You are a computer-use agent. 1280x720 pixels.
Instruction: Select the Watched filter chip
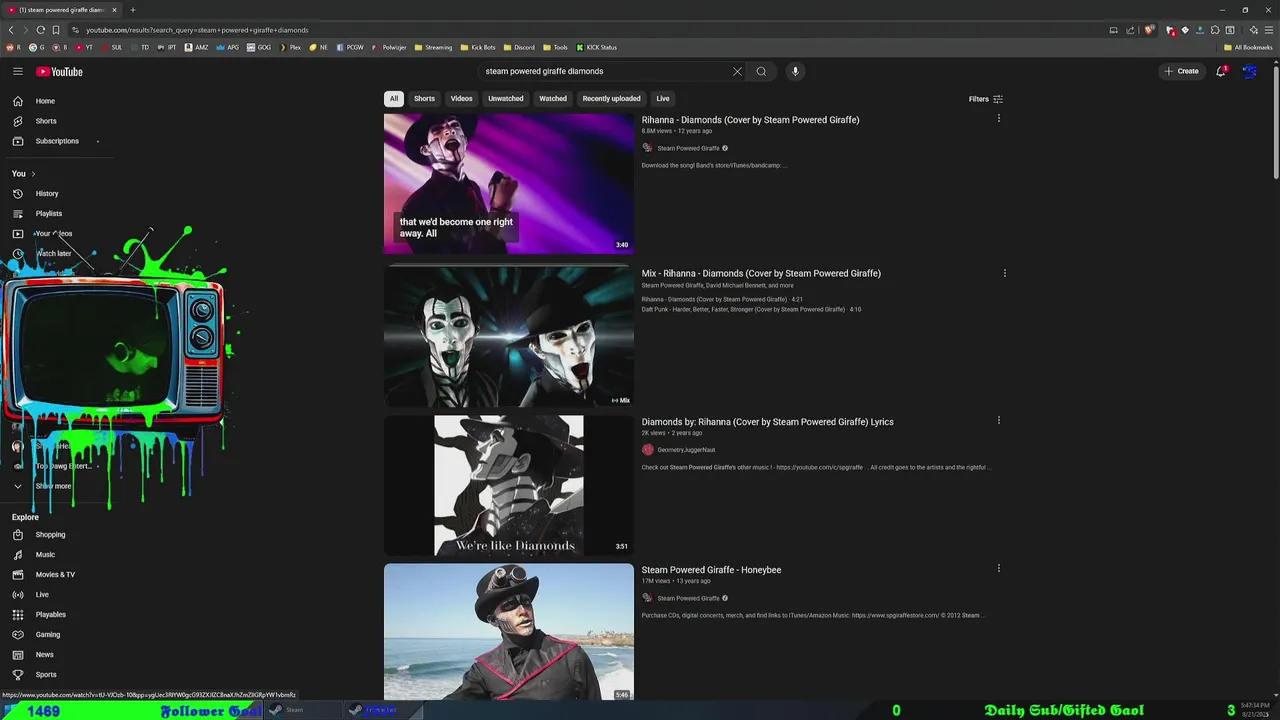(x=553, y=99)
